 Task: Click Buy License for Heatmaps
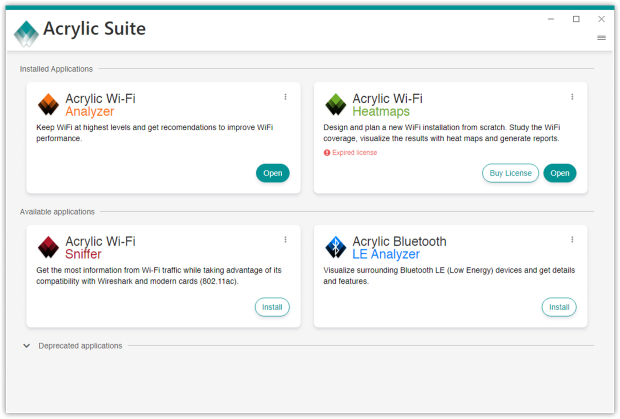point(510,173)
